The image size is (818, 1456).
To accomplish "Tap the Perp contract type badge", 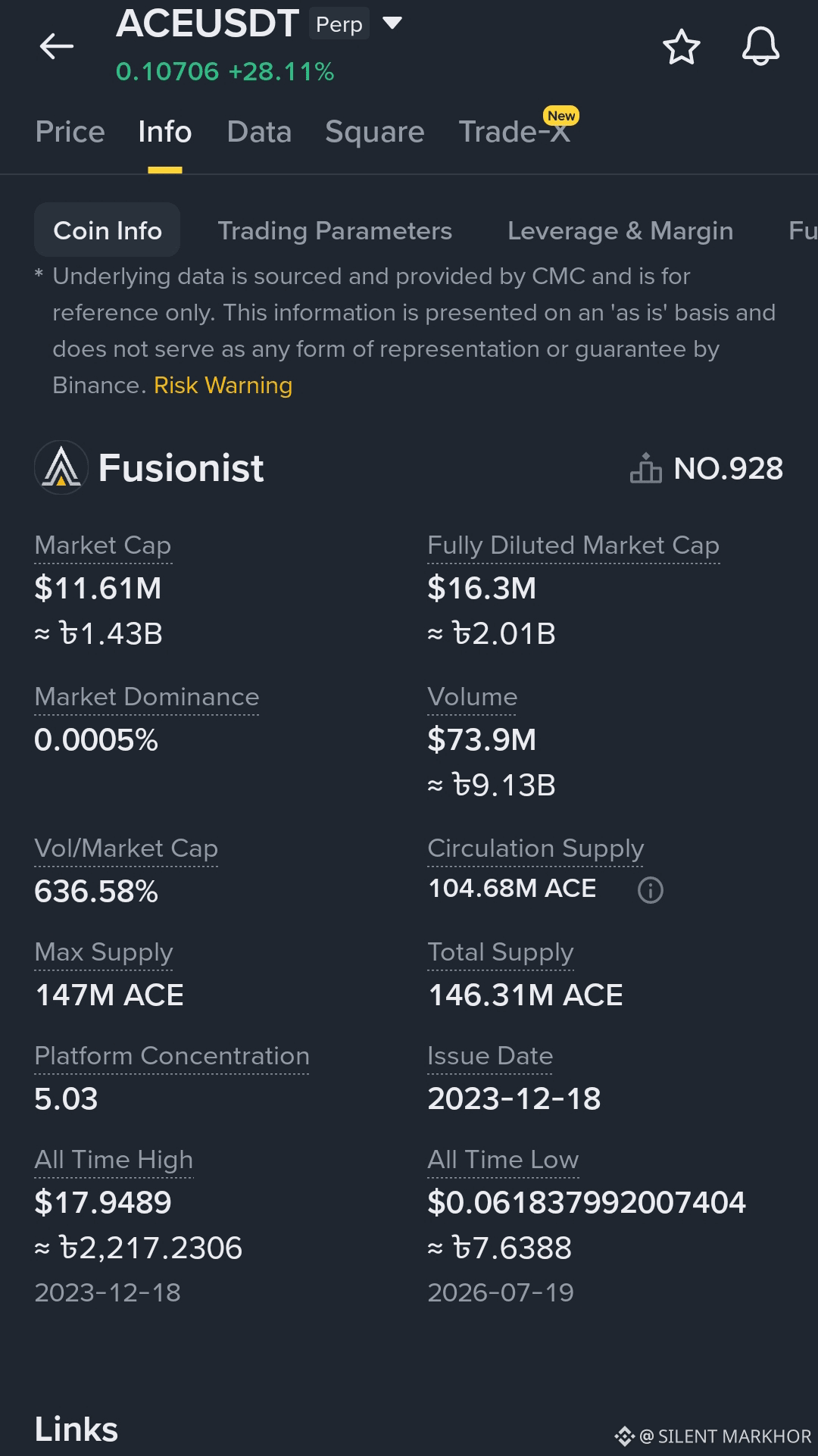I will tap(339, 24).
